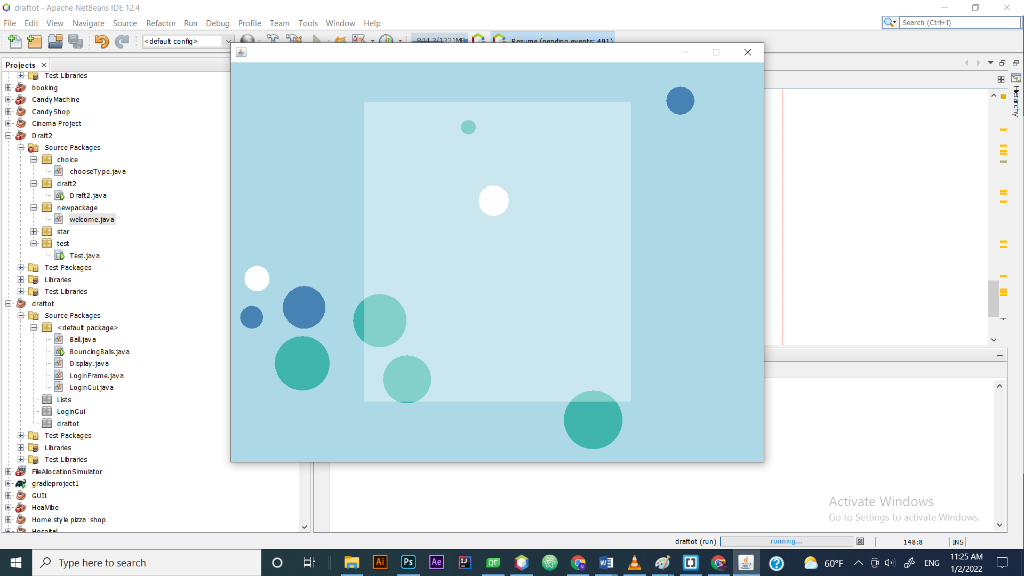Click the Resume pending events button

click(560, 42)
